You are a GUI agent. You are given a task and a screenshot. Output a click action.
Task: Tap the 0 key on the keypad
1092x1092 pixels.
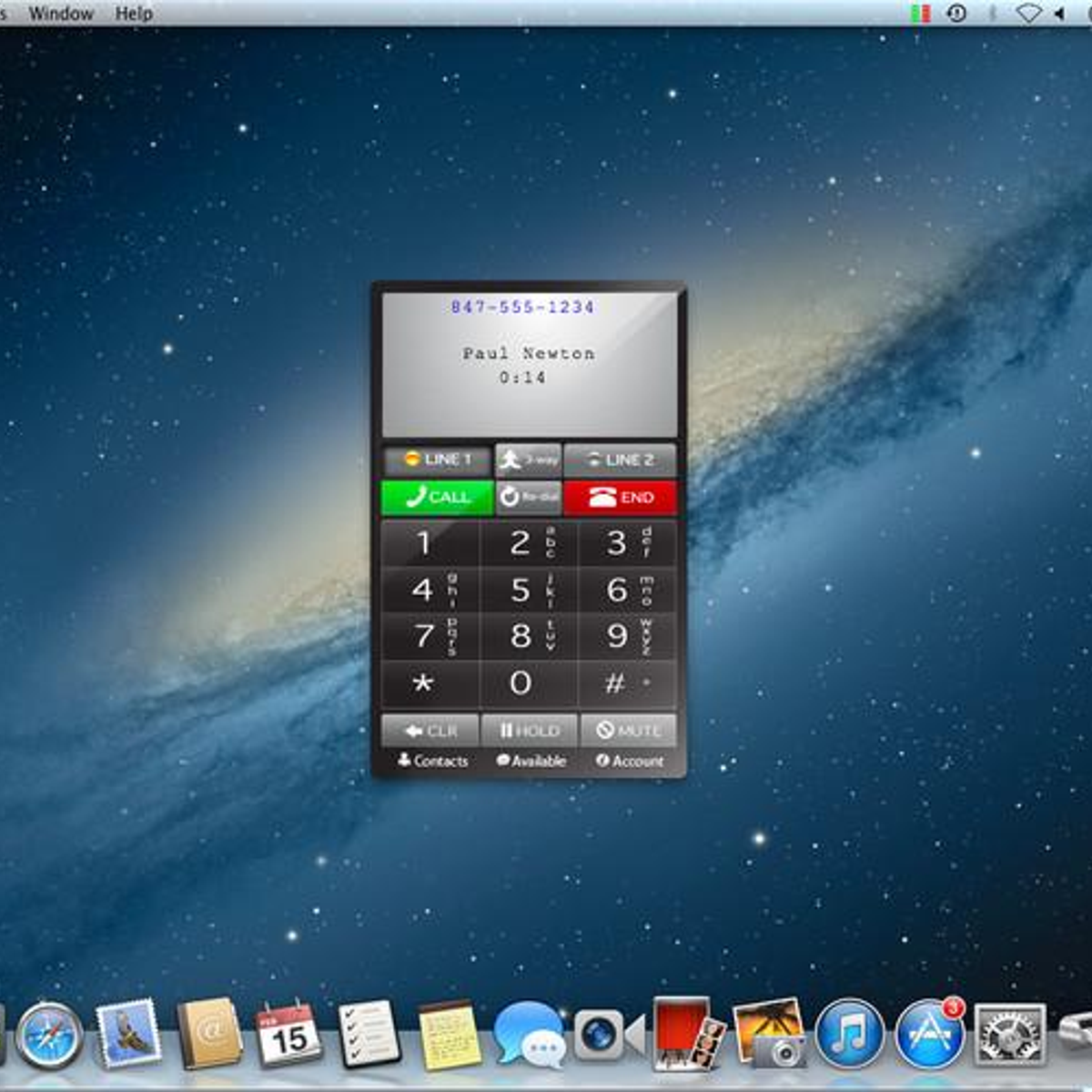pos(529,683)
